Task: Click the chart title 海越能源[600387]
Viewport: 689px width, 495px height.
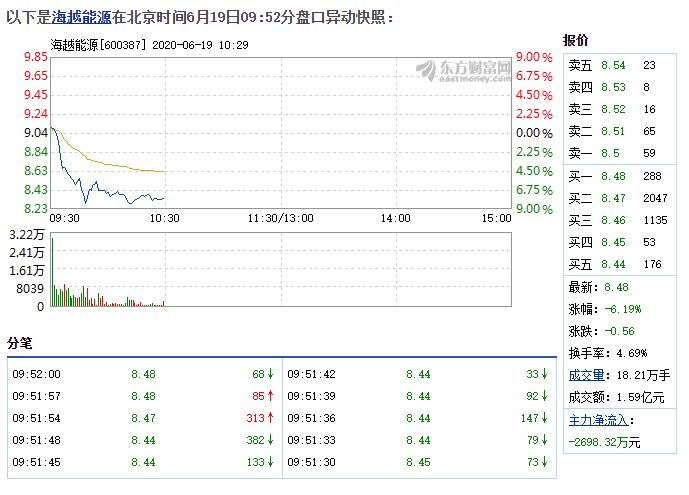Action: [x=98, y=45]
